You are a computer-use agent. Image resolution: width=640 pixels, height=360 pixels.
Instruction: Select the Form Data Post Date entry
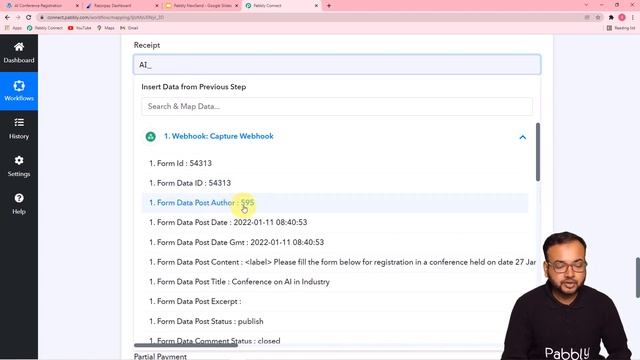[x=335, y=222]
